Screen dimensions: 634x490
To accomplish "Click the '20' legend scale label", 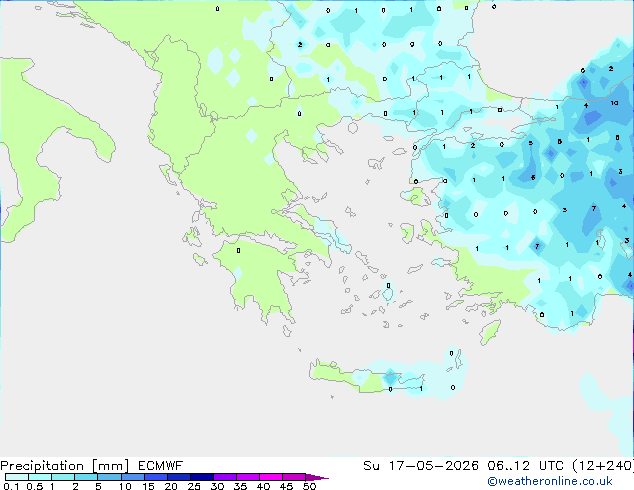I will pos(171,486).
